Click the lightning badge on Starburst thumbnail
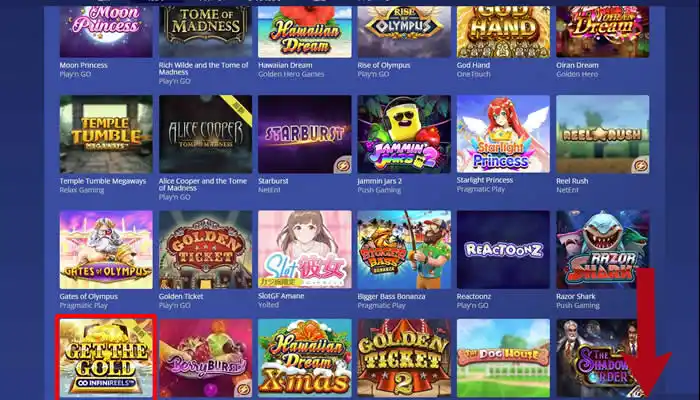The width and height of the screenshot is (700, 400). point(342,166)
